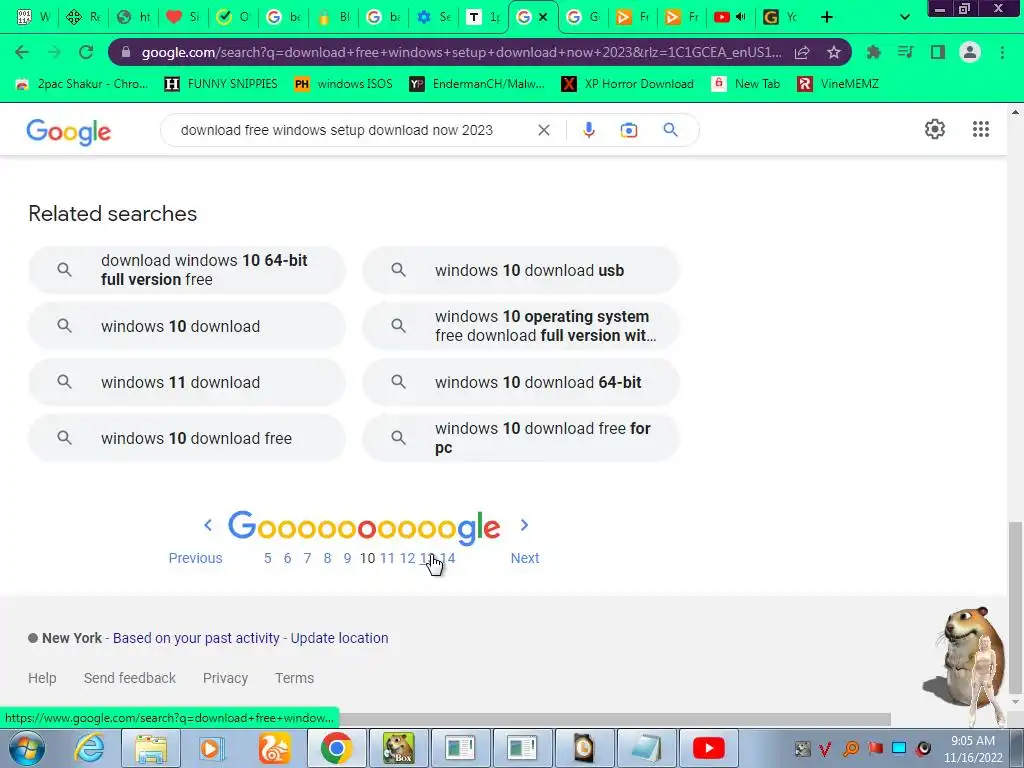
Task: Switch to the first tab with the binary icon
Action: coord(33,17)
